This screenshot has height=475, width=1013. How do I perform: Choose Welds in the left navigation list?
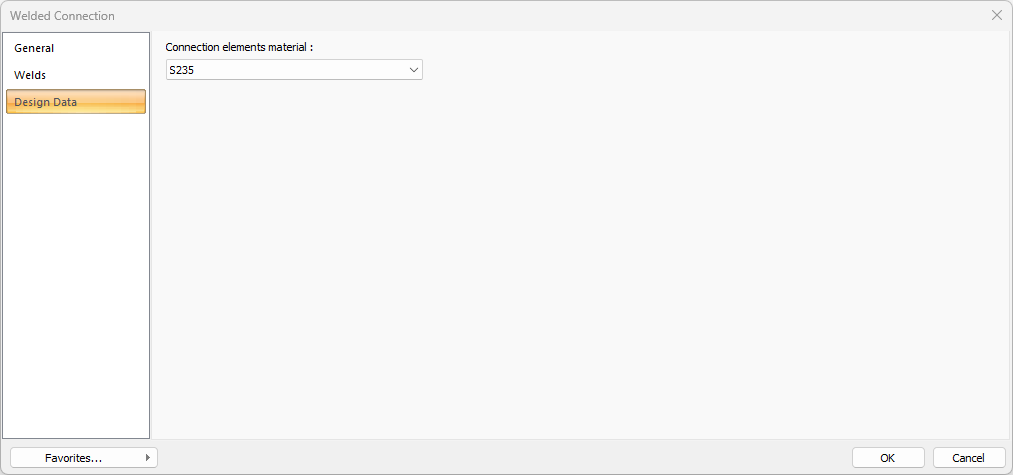(x=30, y=75)
